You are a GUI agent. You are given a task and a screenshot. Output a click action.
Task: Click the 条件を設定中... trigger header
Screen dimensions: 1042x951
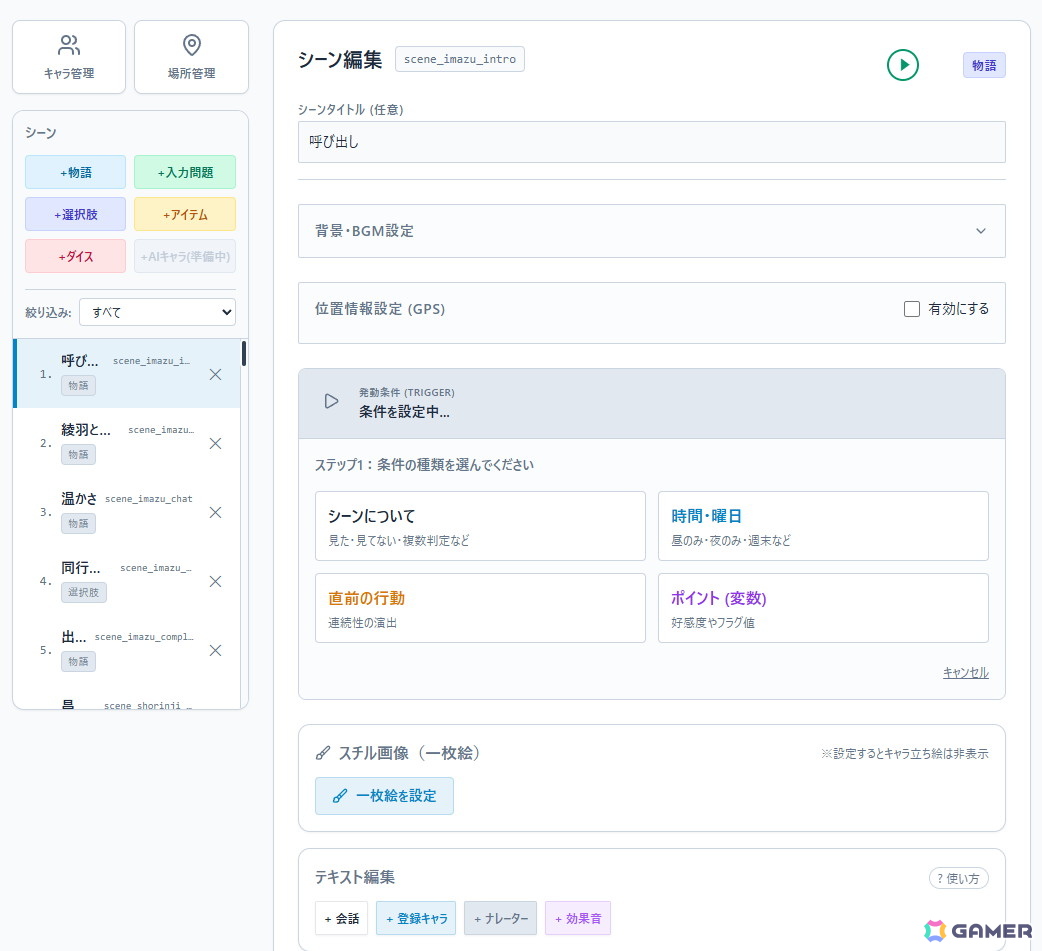[x=651, y=403]
